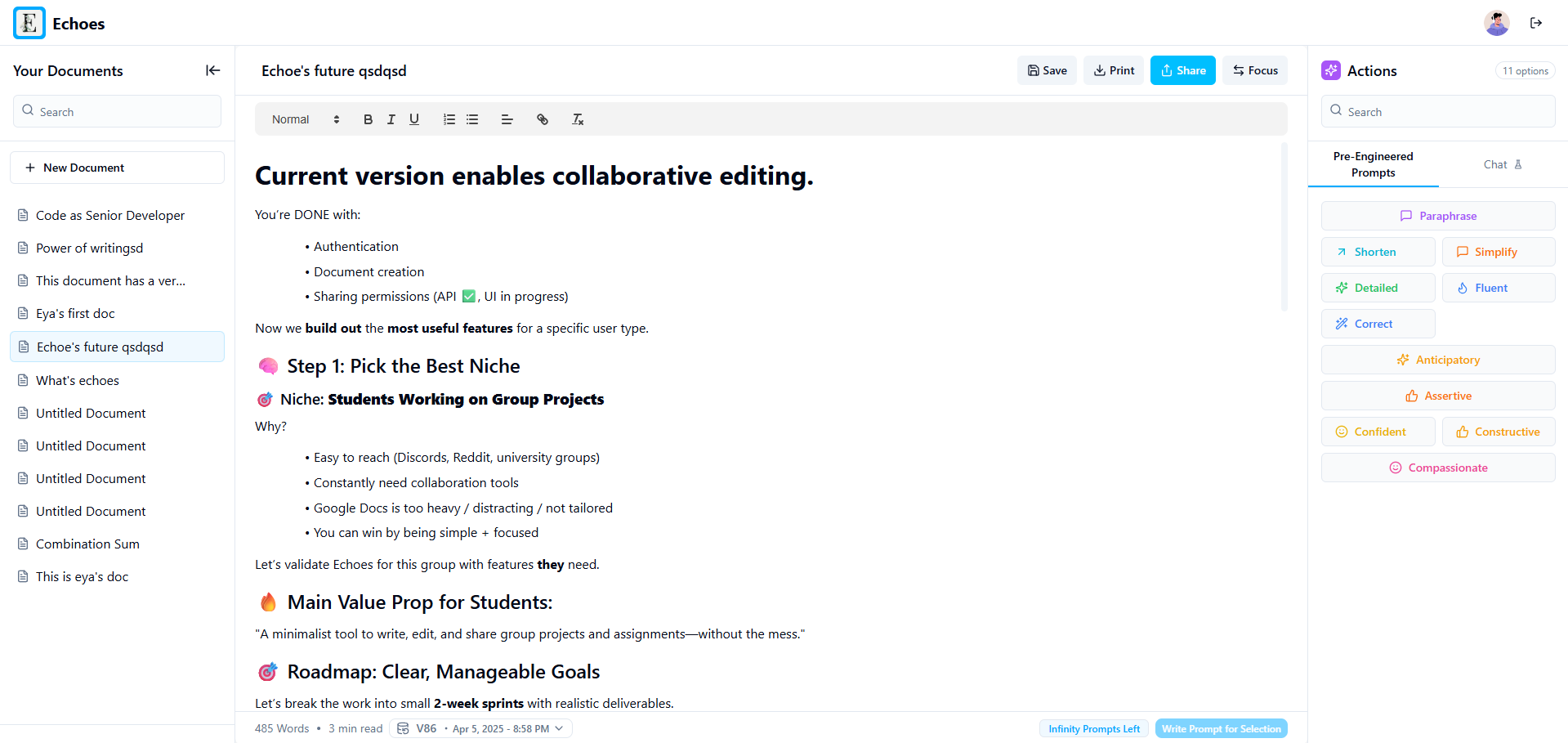Image resolution: width=1568 pixels, height=743 pixels.
Task: Toggle bold formatting in the toolbar
Action: click(368, 119)
